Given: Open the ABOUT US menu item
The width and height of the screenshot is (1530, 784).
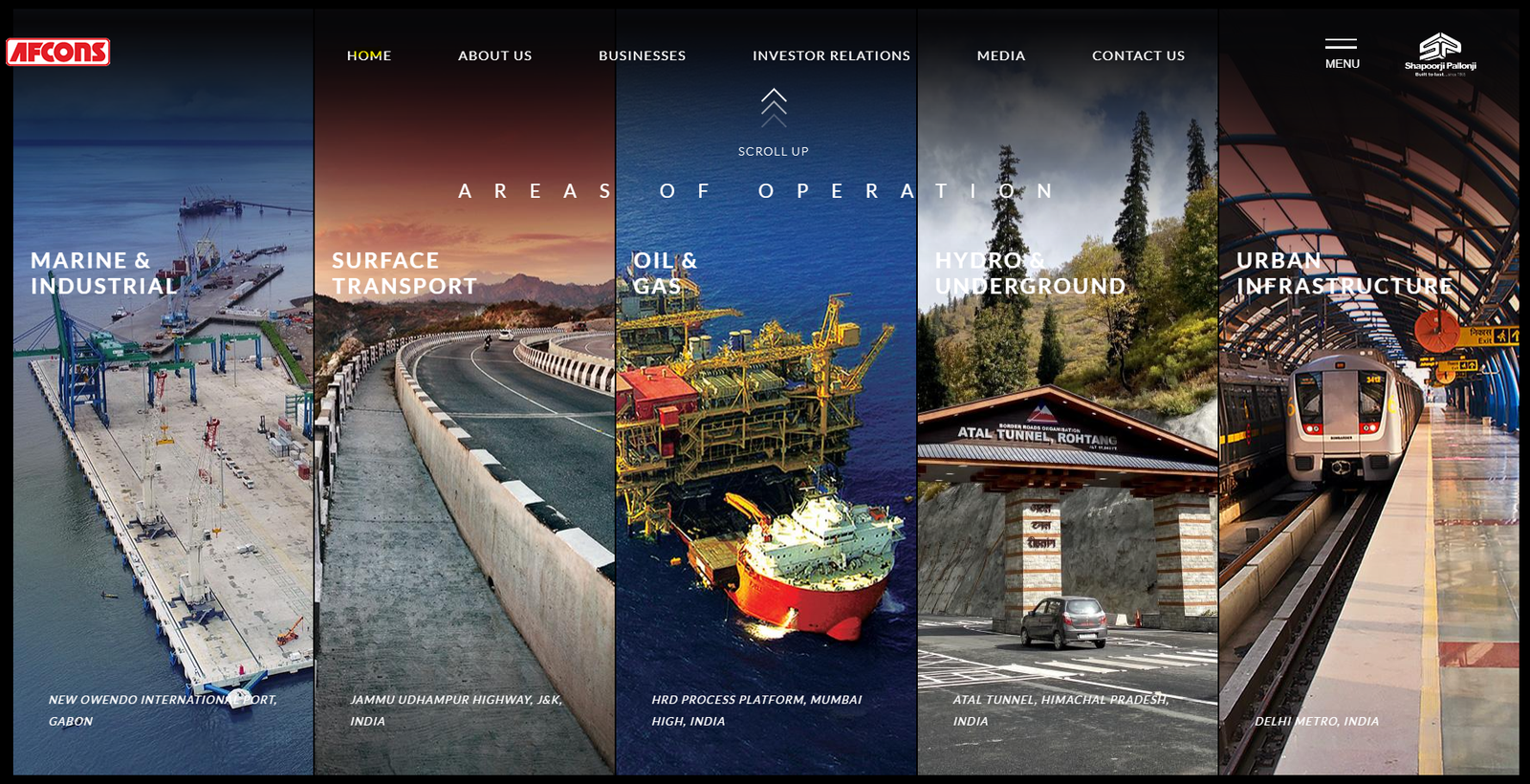Looking at the screenshot, I should coord(494,55).
